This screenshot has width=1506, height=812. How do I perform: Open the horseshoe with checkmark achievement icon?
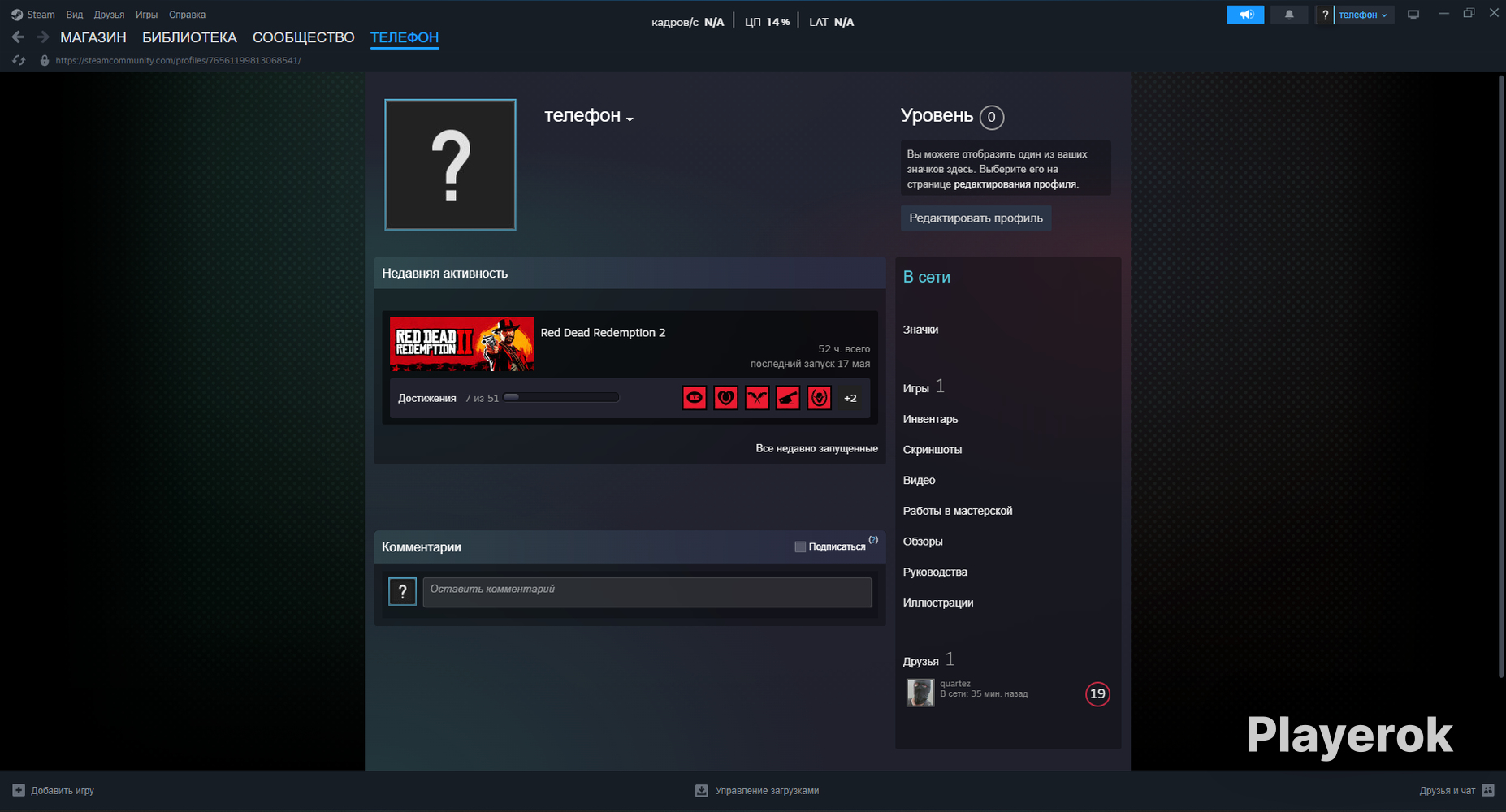pyautogui.click(x=819, y=398)
